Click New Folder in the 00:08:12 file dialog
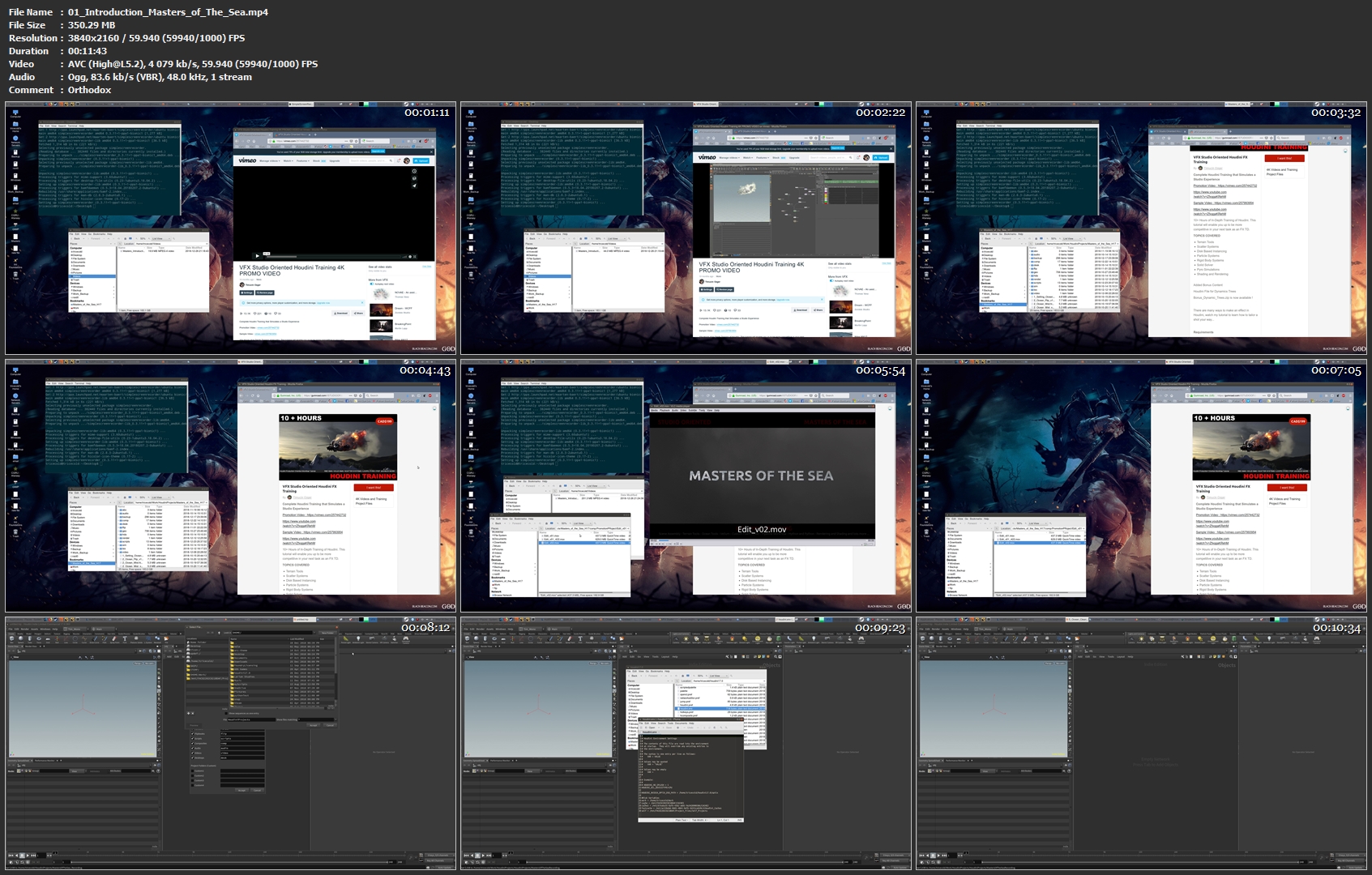 tap(327, 633)
